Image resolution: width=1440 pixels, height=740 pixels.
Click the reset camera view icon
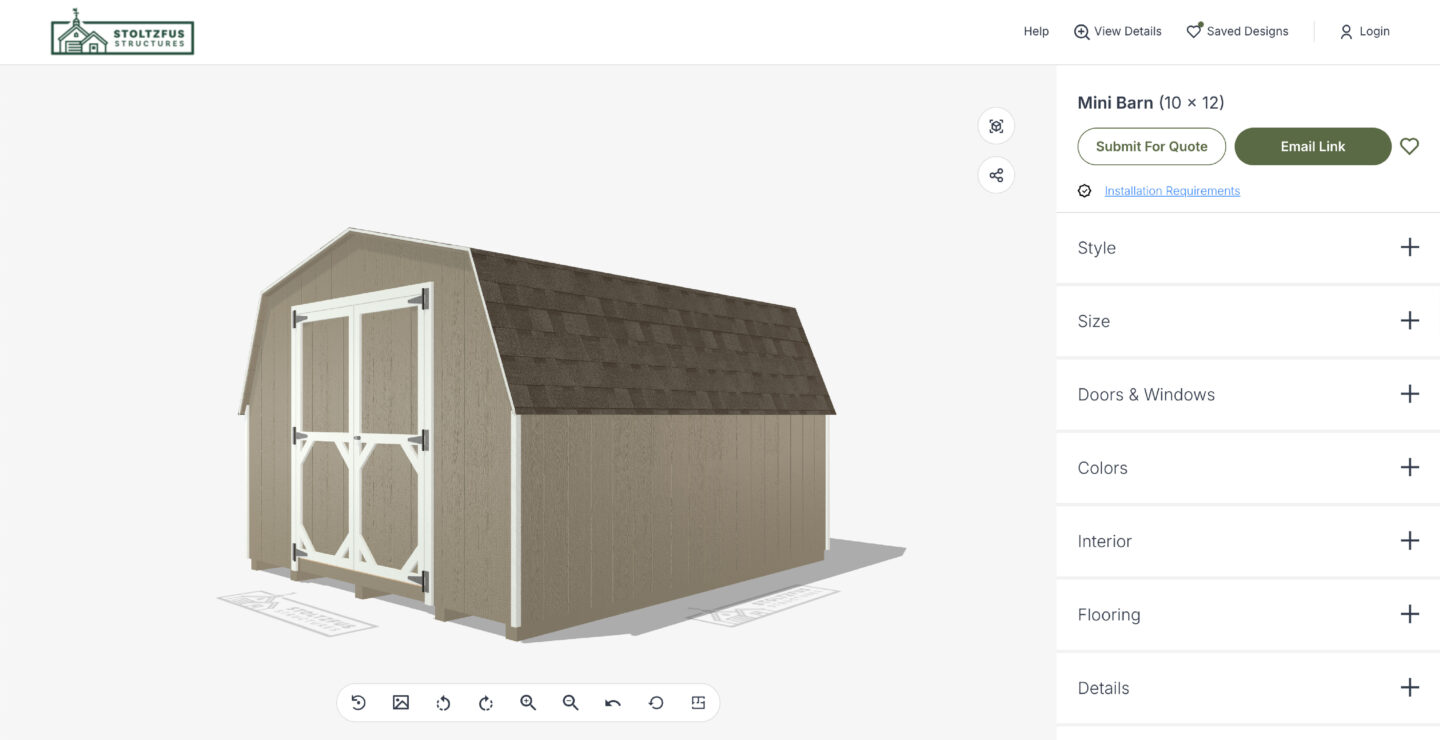359,702
